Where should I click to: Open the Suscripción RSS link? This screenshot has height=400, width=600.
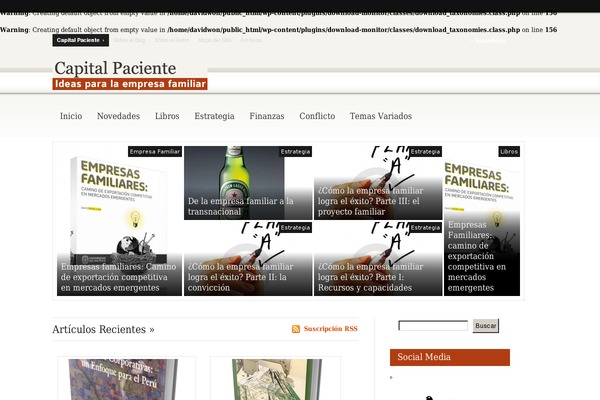(x=331, y=329)
